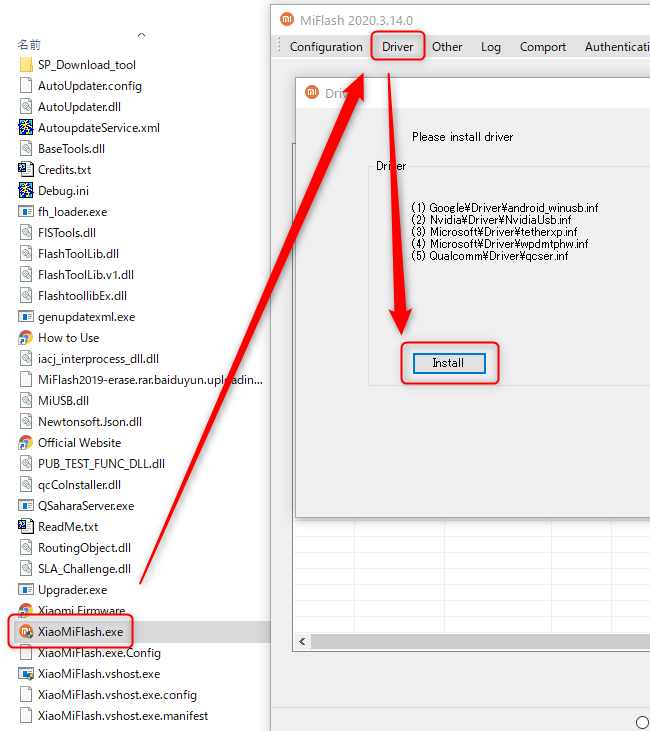Select MiFlash2019-erase.rar.baiduyun file name
Image resolution: width=650 pixels, height=731 pixels.
pos(150,379)
